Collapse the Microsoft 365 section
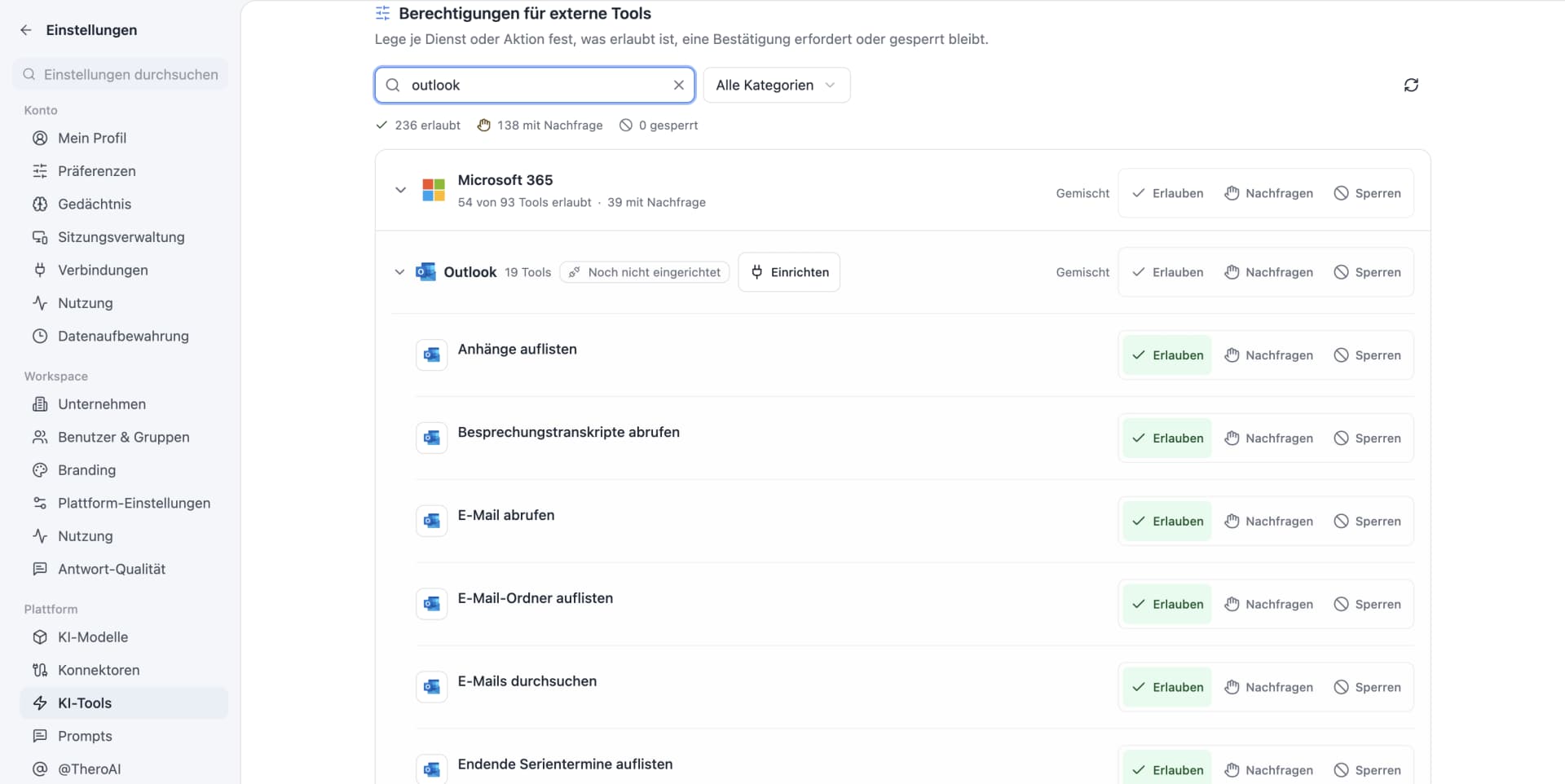The width and height of the screenshot is (1565, 784). tap(400, 190)
